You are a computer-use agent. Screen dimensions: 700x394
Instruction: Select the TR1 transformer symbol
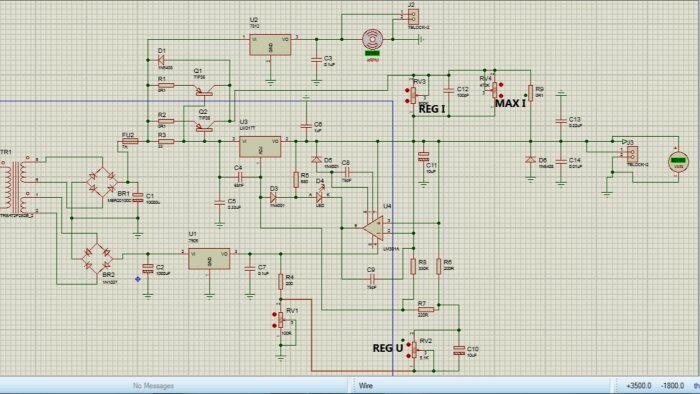14,187
